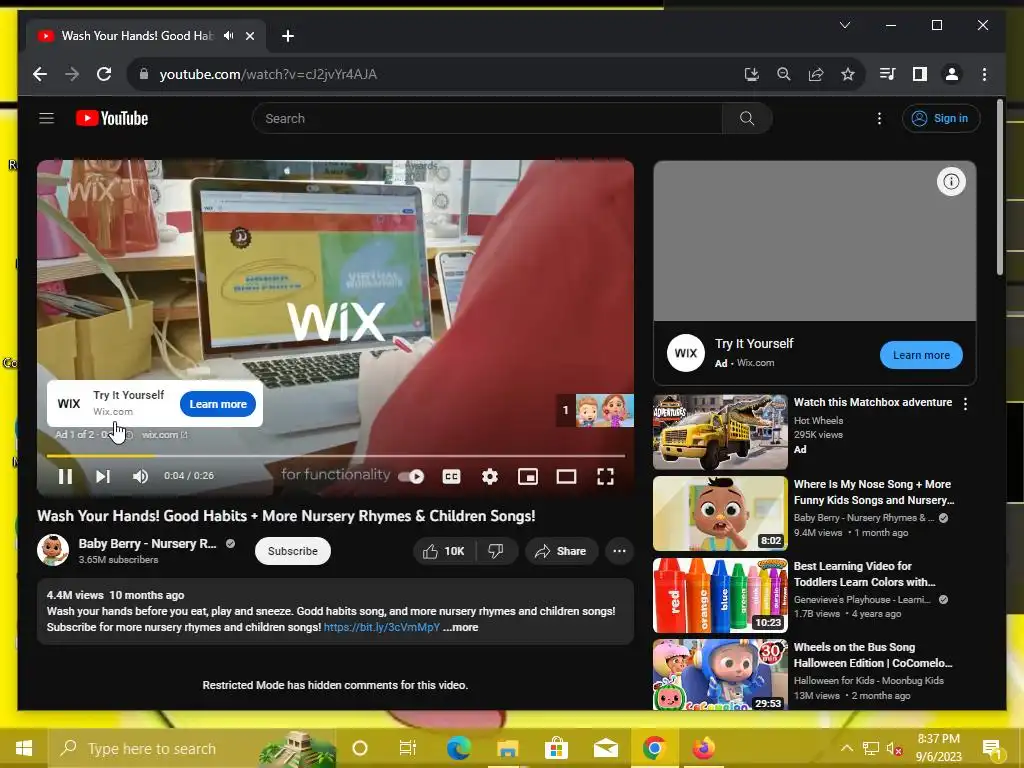This screenshot has width=1024, height=768.
Task: Open options for Watch this Matchbox adventure
Action: 965,404
